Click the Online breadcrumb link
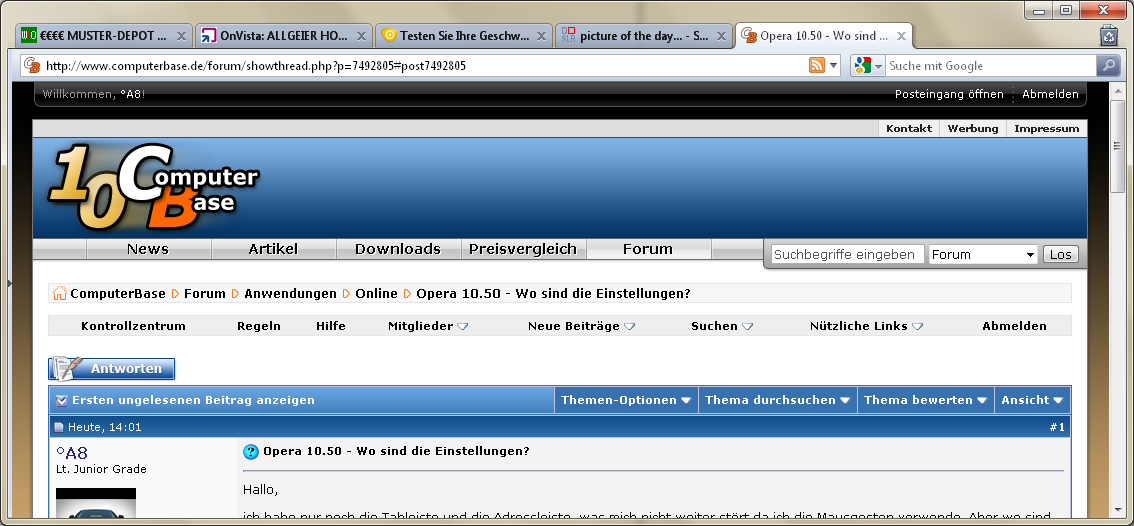The image size is (1134, 526). [x=376, y=294]
